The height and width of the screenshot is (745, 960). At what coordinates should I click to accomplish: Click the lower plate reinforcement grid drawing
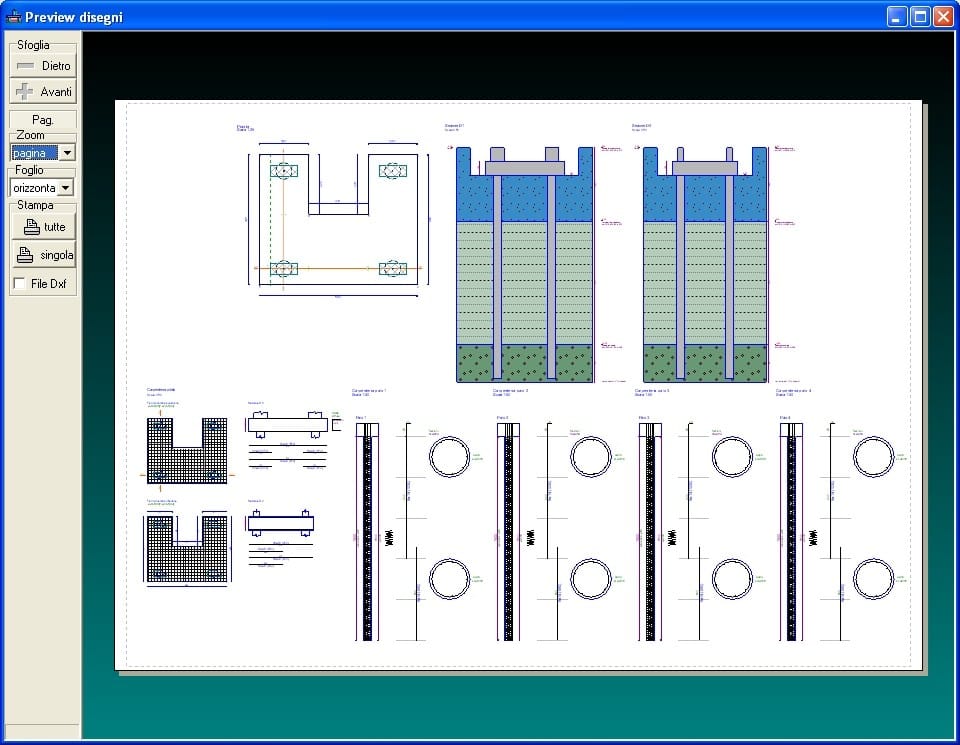(x=188, y=548)
